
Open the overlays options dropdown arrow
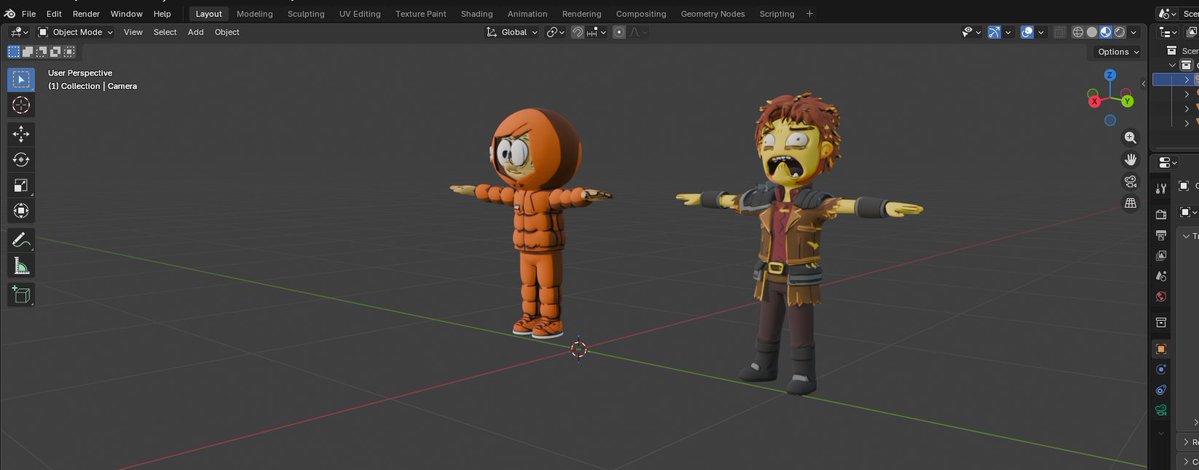click(x=1040, y=32)
